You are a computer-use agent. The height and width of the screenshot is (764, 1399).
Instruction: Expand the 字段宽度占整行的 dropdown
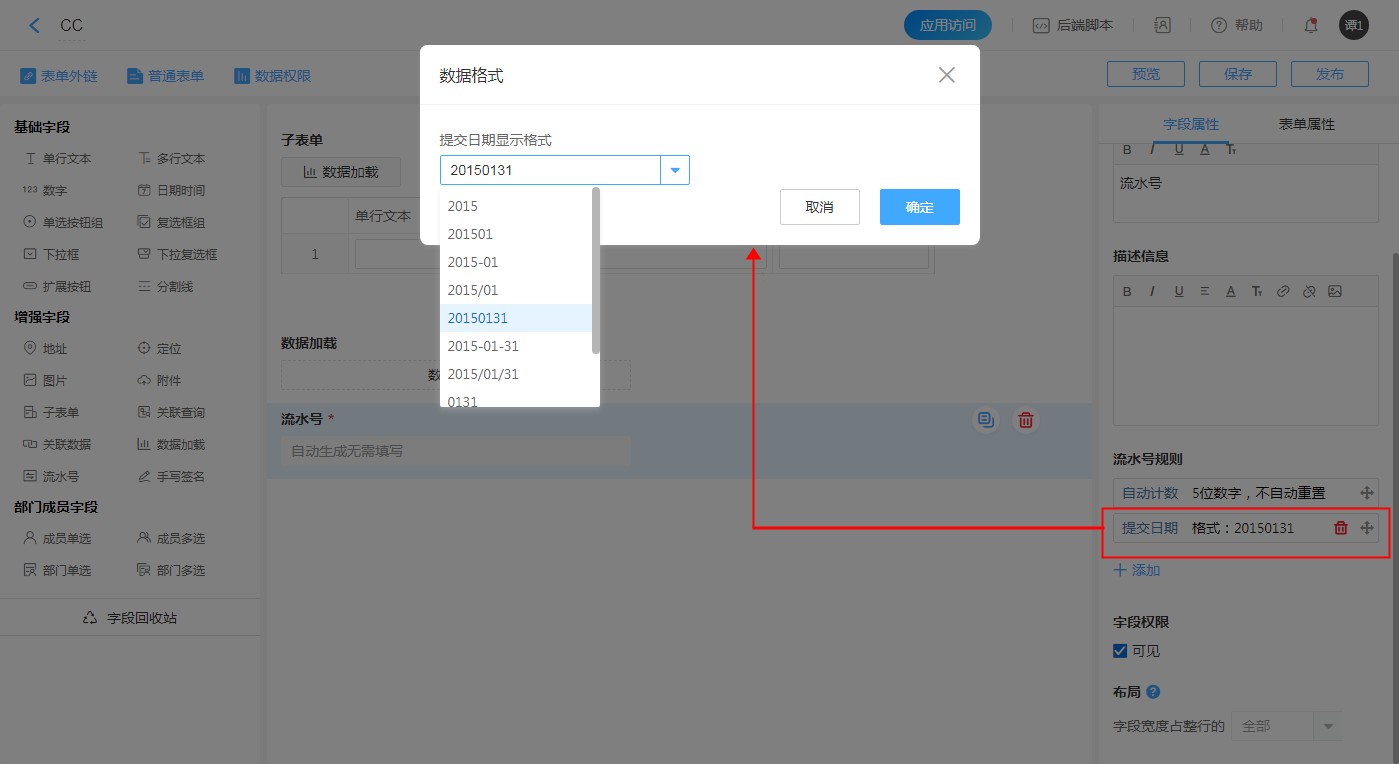click(x=1328, y=726)
